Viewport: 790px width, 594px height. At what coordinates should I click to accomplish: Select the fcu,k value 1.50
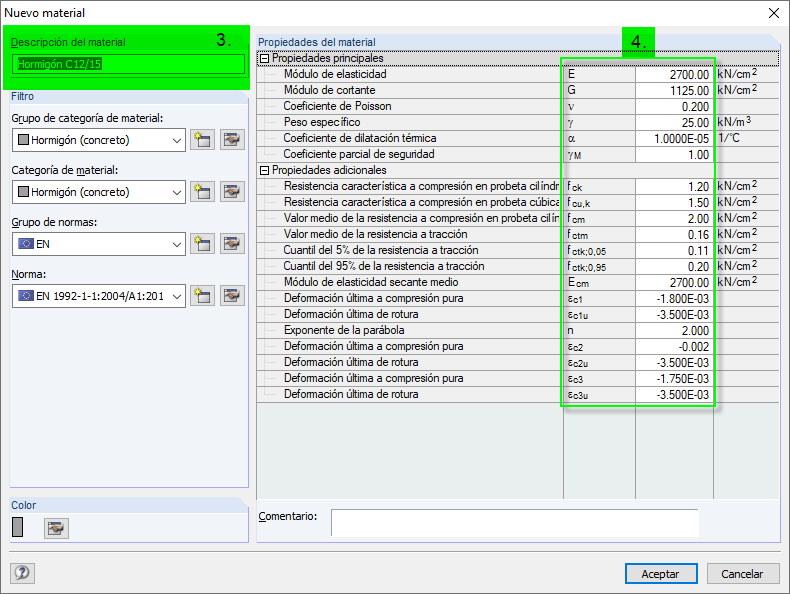tap(674, 203)
